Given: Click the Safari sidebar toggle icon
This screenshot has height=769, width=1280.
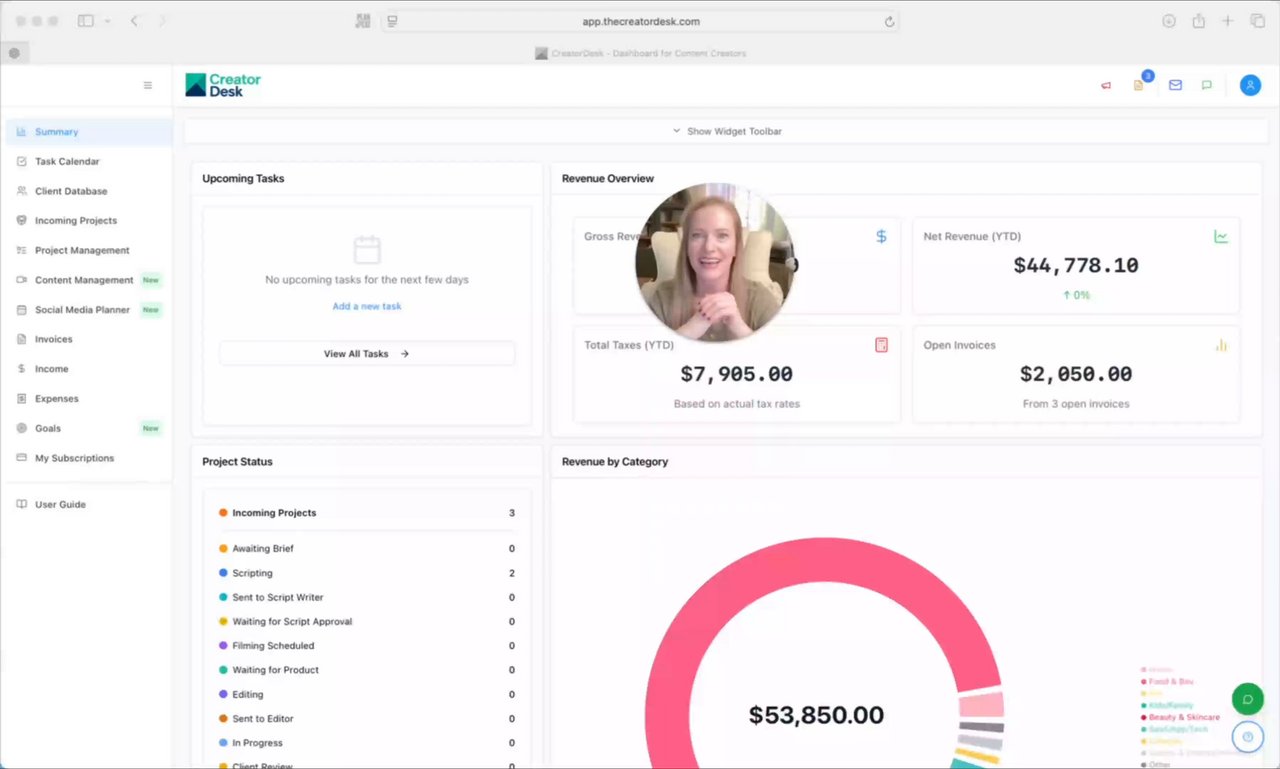Looking at the screenshot, I should point(86,21).
